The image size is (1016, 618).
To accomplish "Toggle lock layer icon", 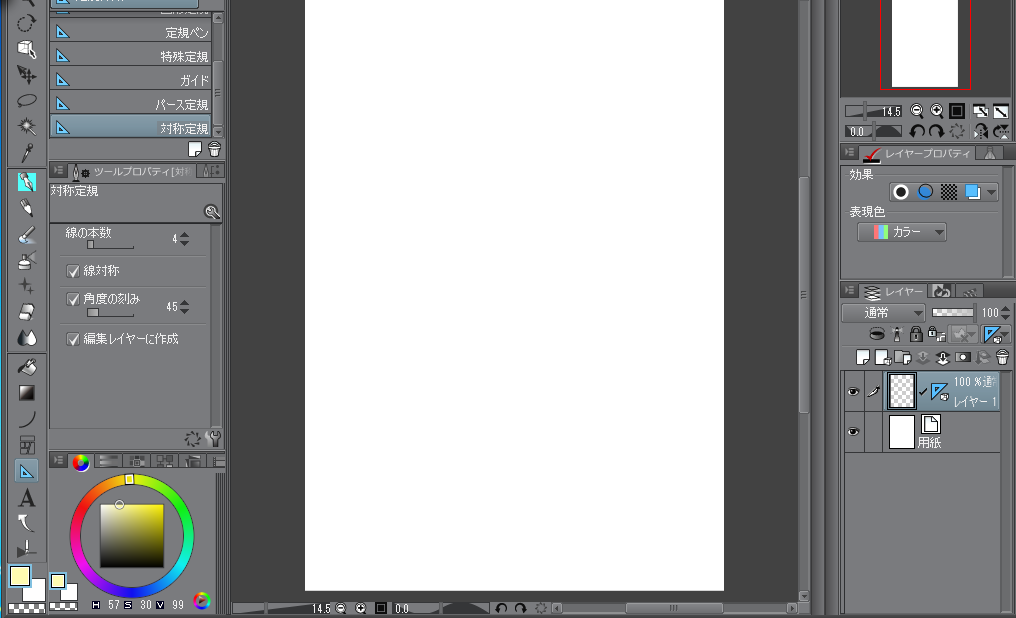I will tap(916, 334).
